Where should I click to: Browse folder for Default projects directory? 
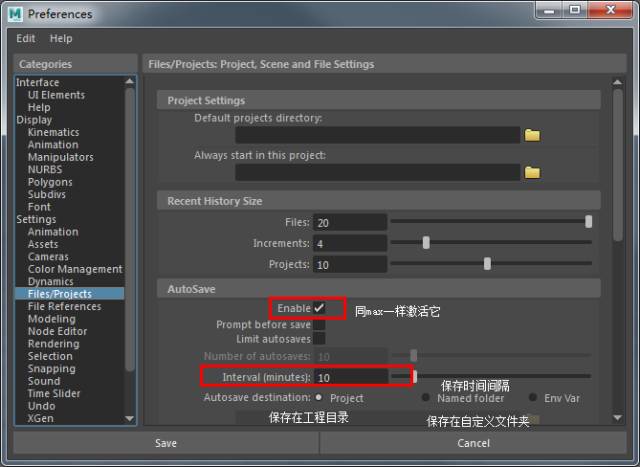[532, 135]
